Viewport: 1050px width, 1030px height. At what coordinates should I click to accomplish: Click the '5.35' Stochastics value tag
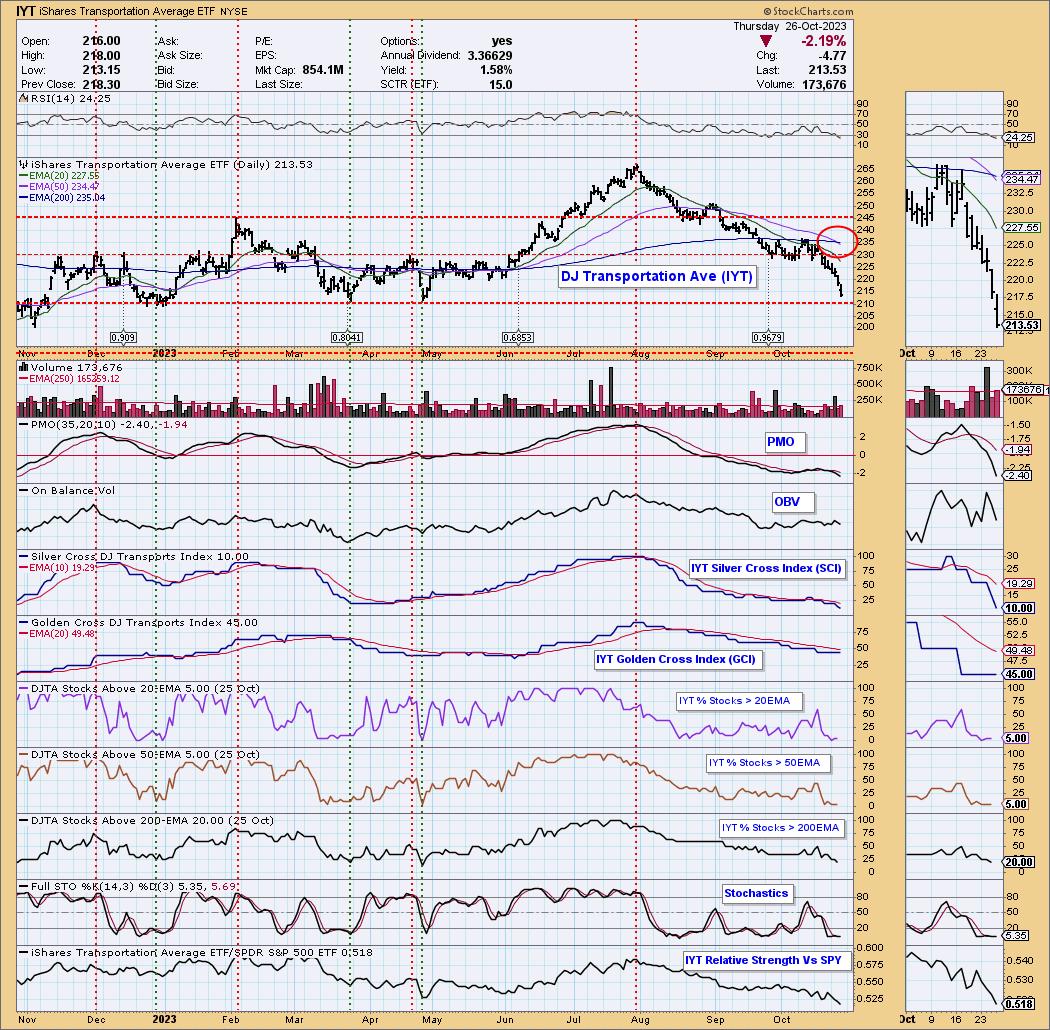[x=1016, y=936]
